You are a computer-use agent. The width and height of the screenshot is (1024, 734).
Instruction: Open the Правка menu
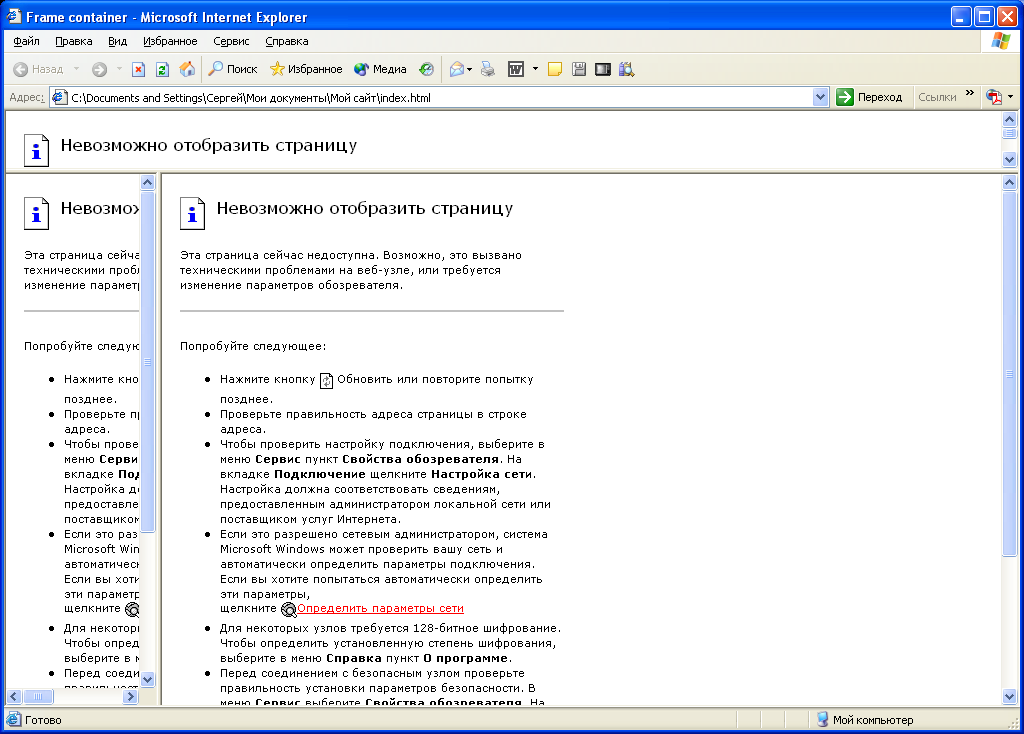pyautogui.click(x=74, y=41)
